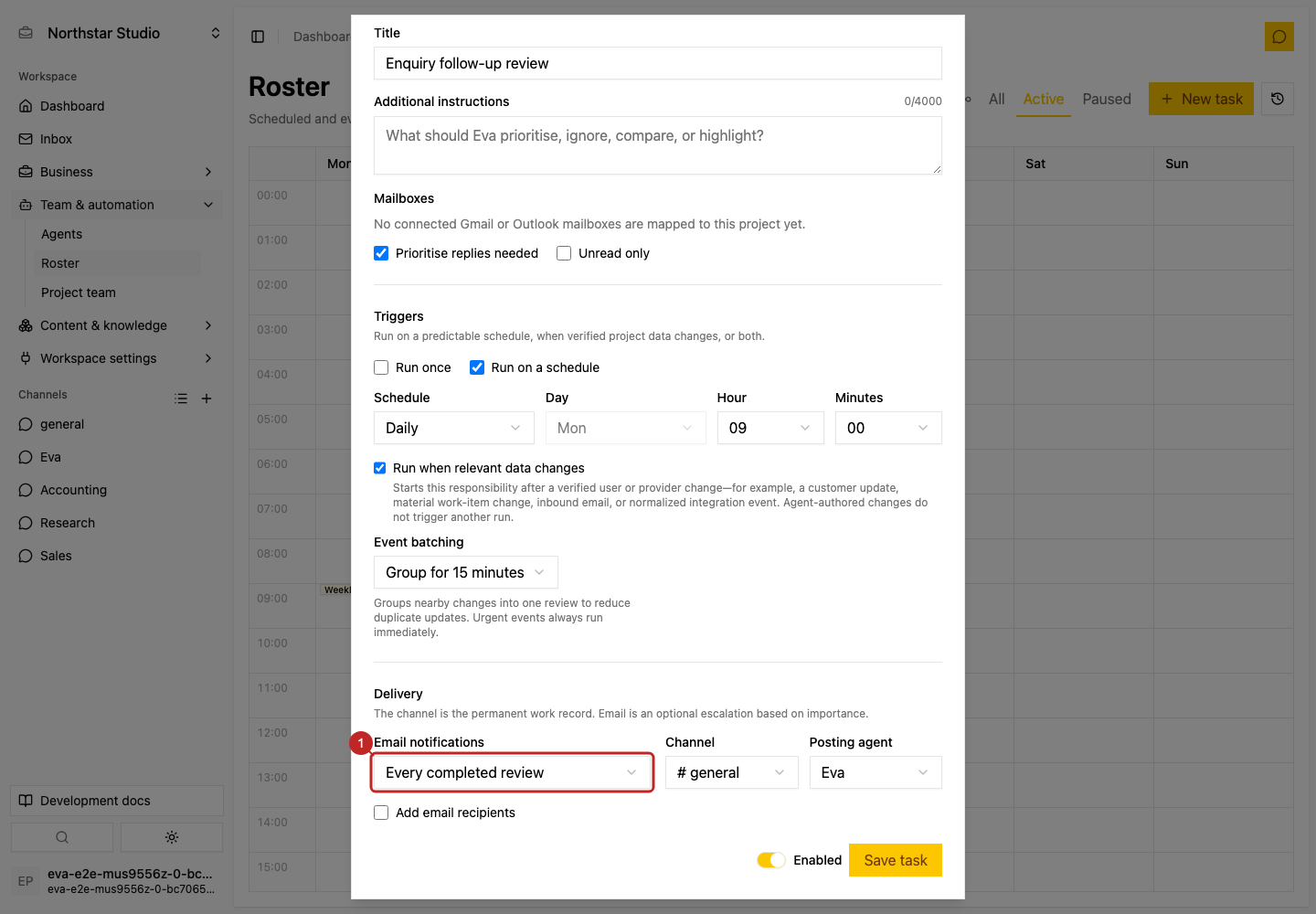Uncheck Run on a schedule

click(477, 367)
